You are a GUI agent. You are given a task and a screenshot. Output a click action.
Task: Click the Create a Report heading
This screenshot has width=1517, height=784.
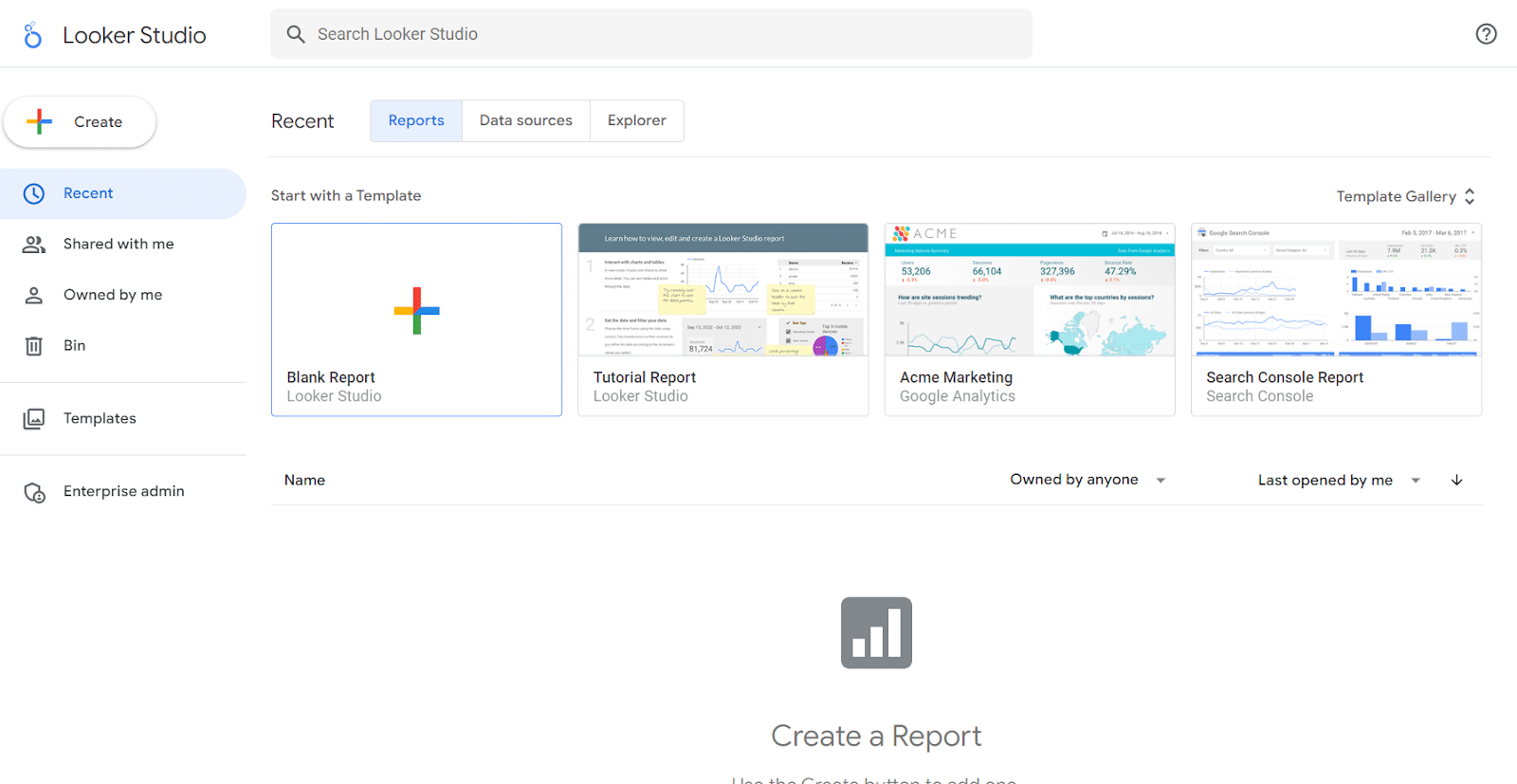tap(876, 736)
